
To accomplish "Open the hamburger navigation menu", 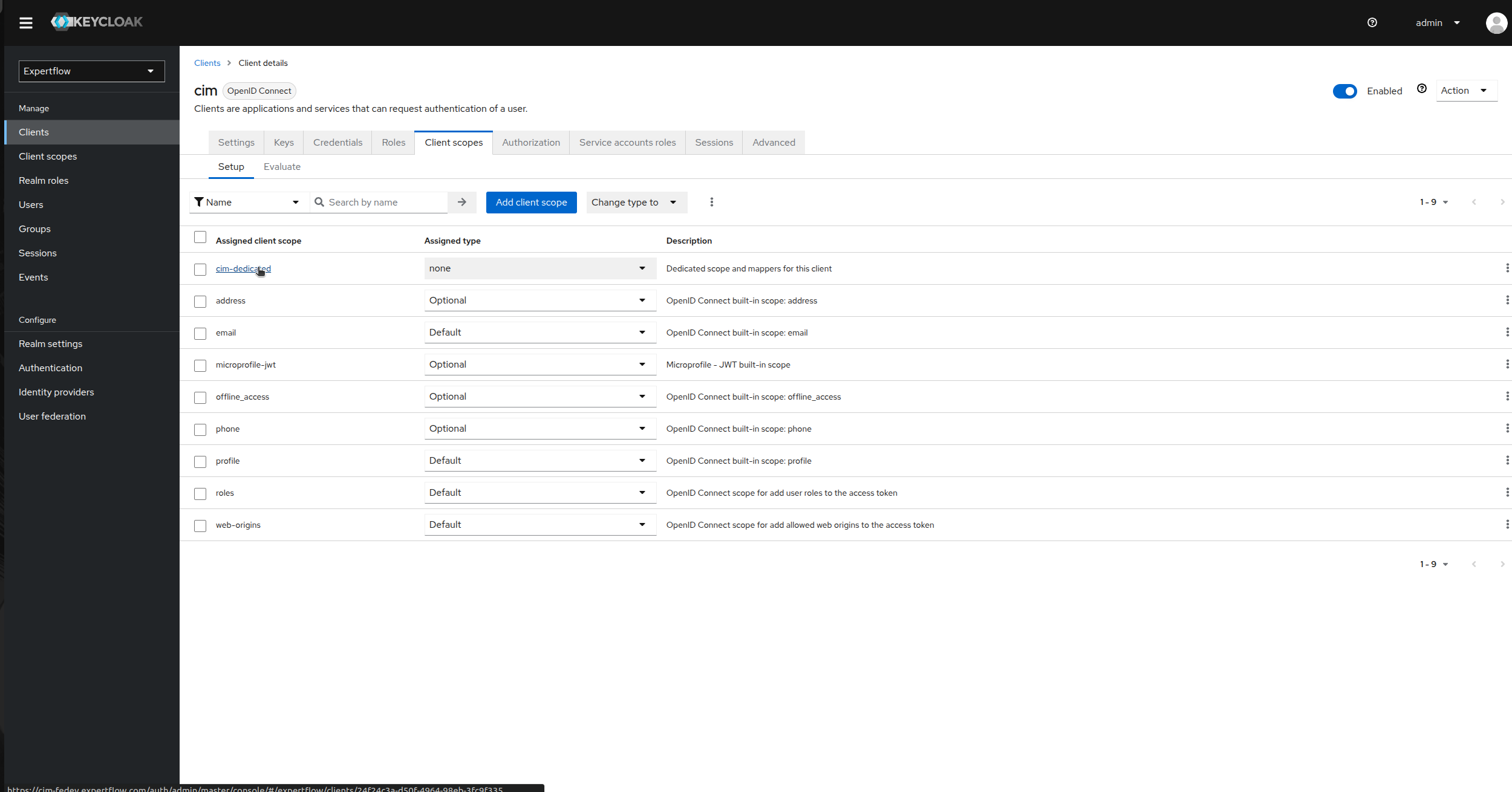I will pyautogui.click(x=26, y=22).
